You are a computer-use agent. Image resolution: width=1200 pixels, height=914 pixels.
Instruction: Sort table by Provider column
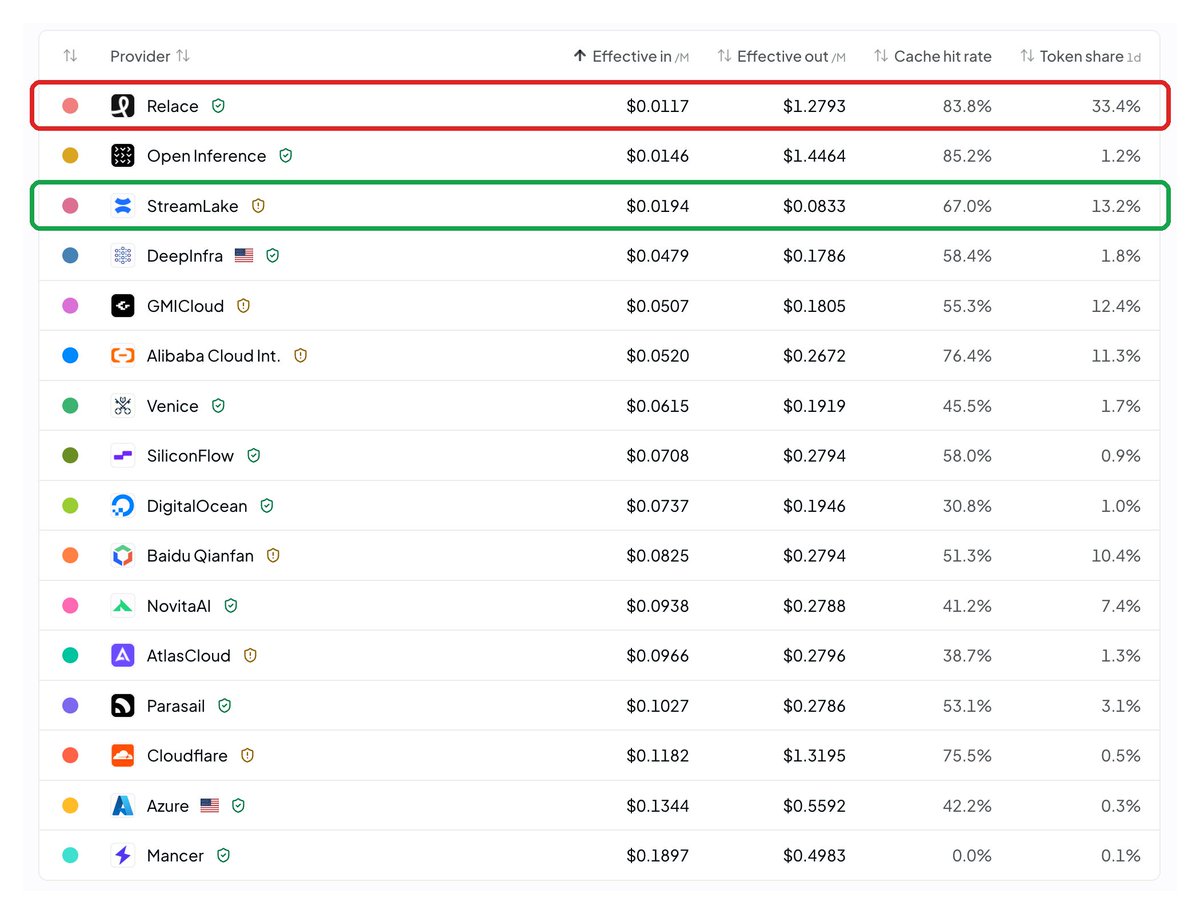click(x=150, y=56)
